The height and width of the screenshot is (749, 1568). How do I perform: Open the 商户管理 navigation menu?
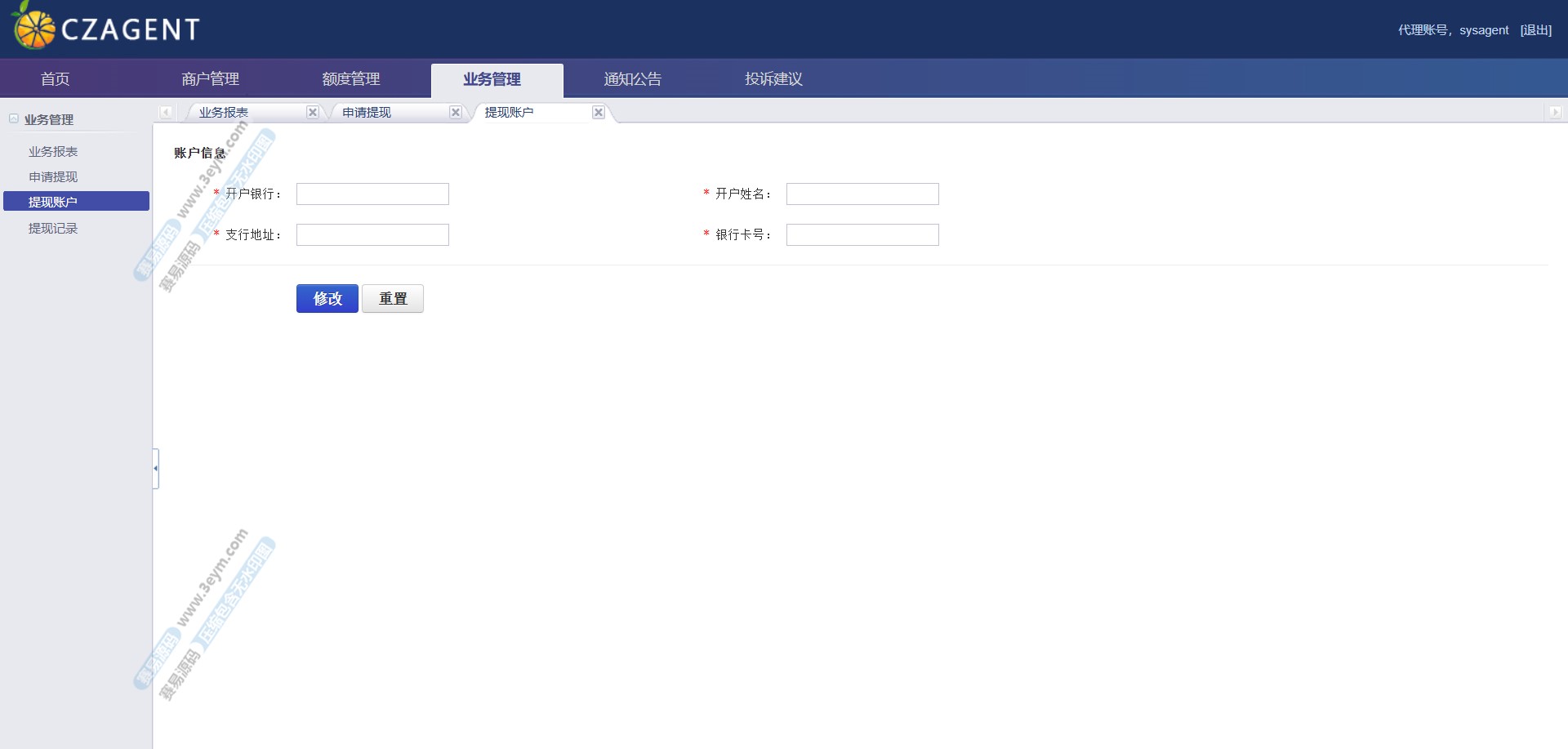[210, 79]
